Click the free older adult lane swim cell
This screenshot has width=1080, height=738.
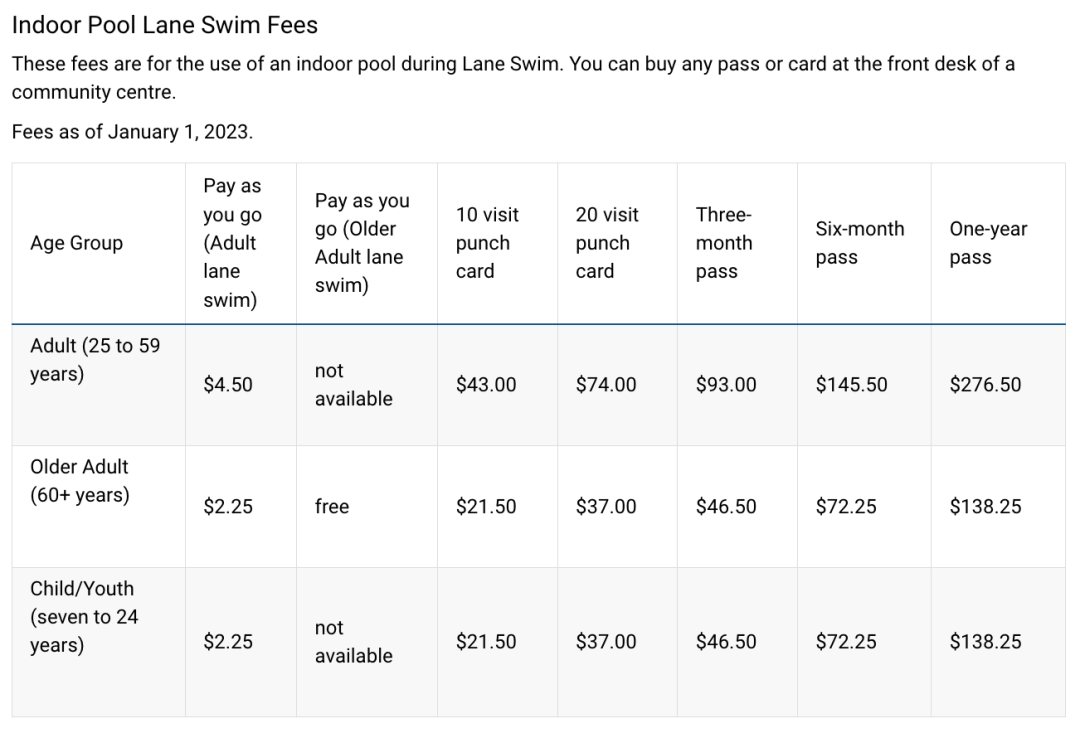pyautogui.click(x=332, y=507)
